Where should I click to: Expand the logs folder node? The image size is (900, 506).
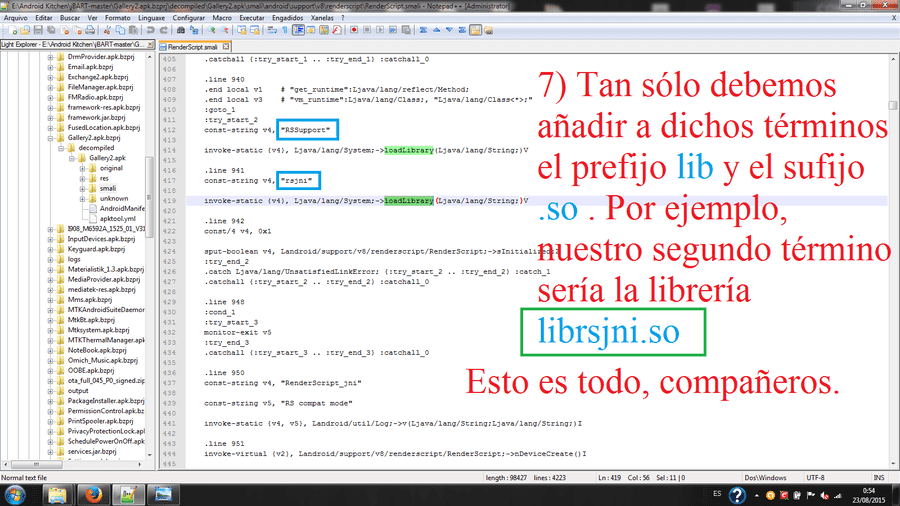click(x=51, y=259)
